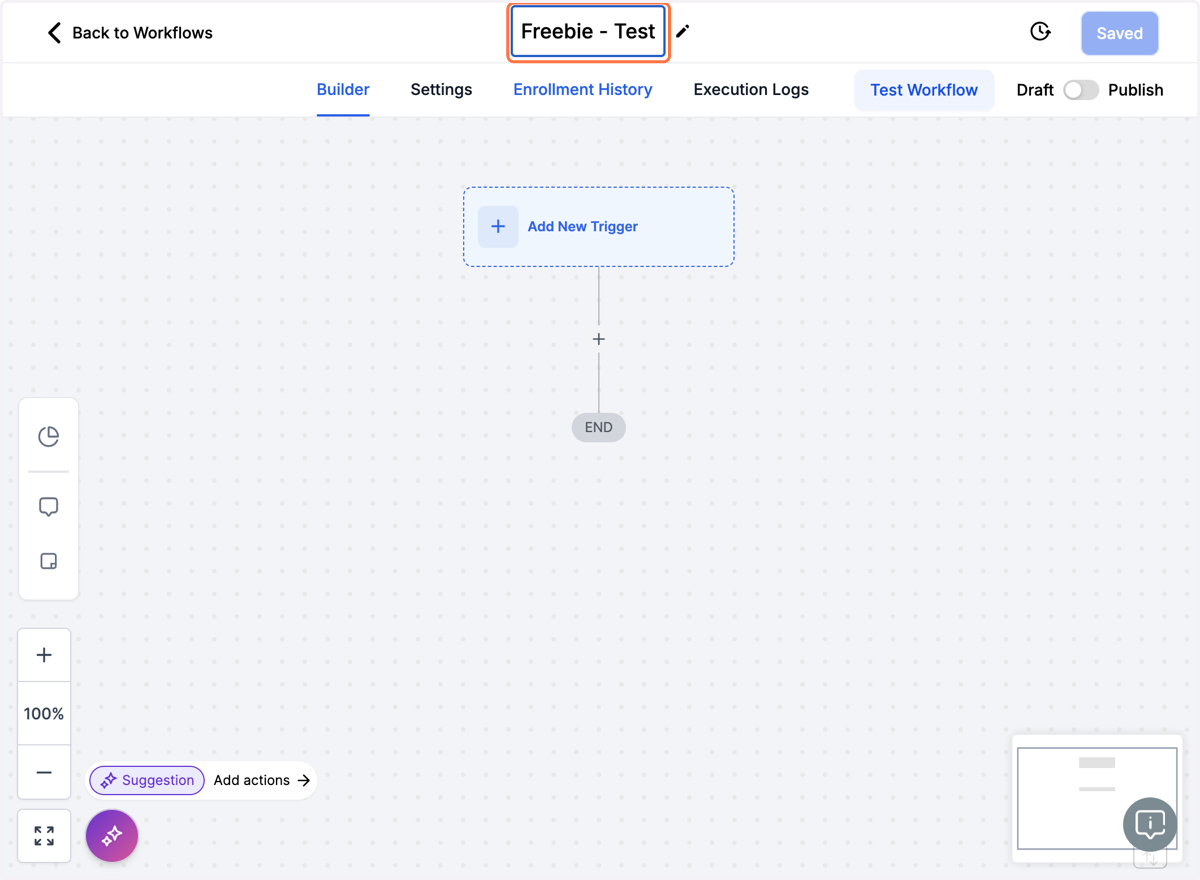Open the Execution Logs tab
The height and width of the screenshot is (880, 1200).
click(751, 89)
